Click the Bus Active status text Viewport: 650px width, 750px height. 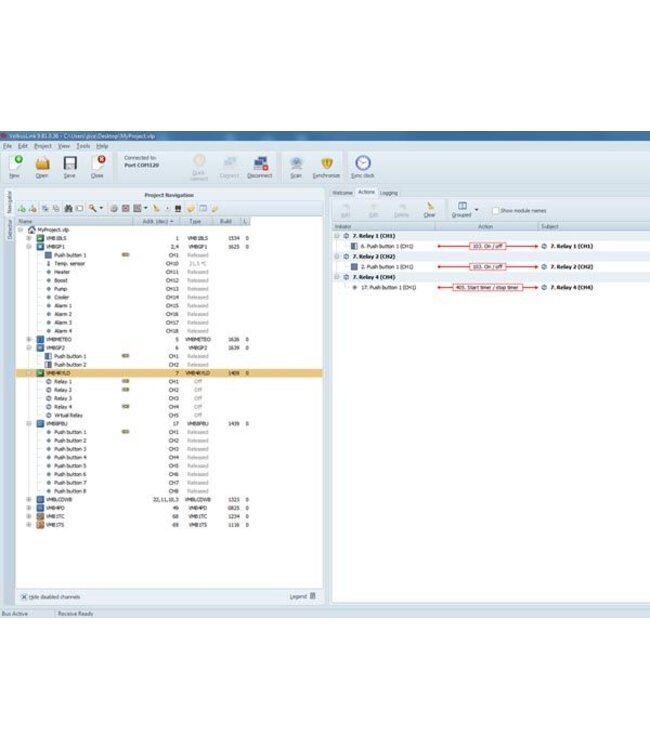15,613
